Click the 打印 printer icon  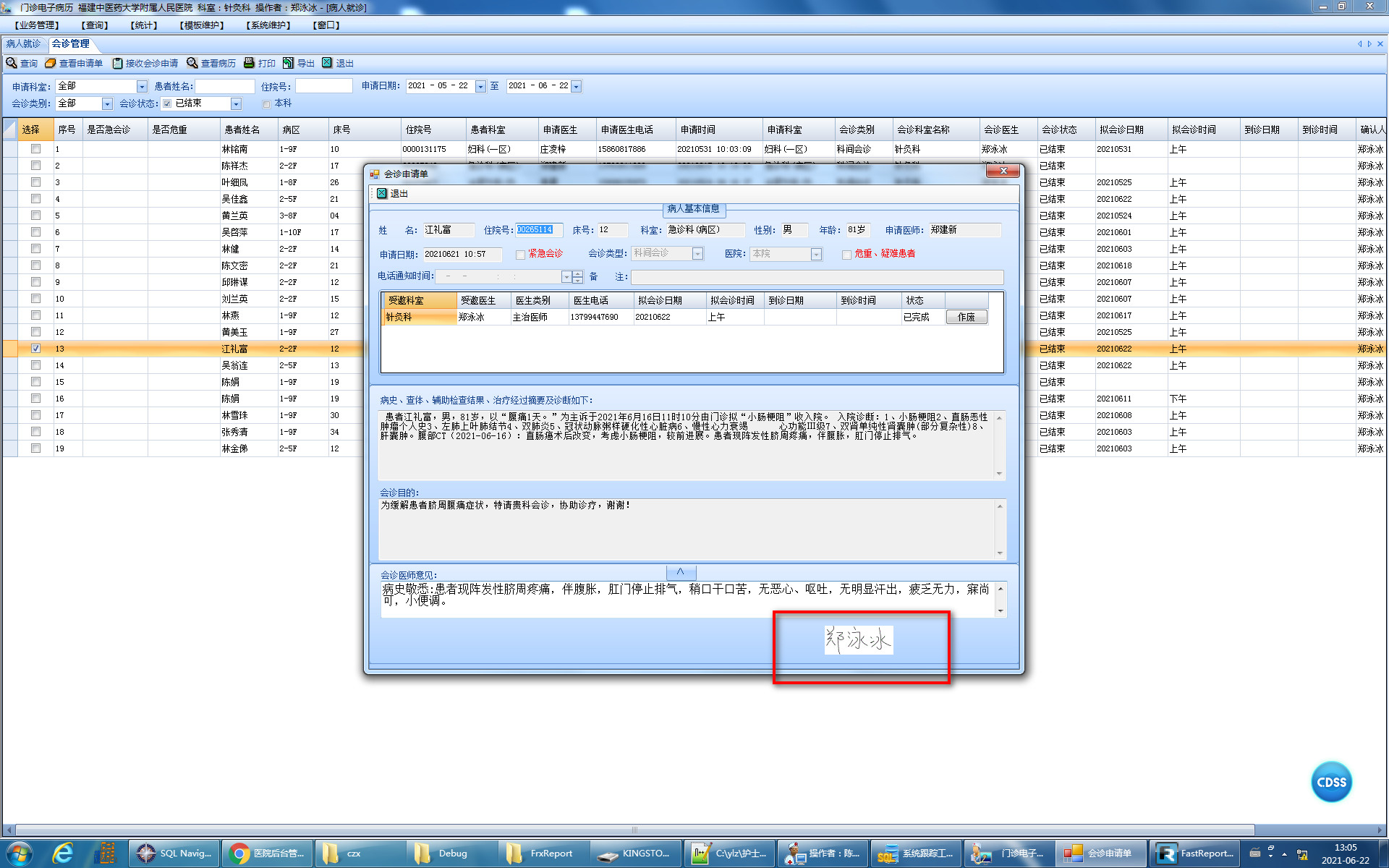click(250, 63)
